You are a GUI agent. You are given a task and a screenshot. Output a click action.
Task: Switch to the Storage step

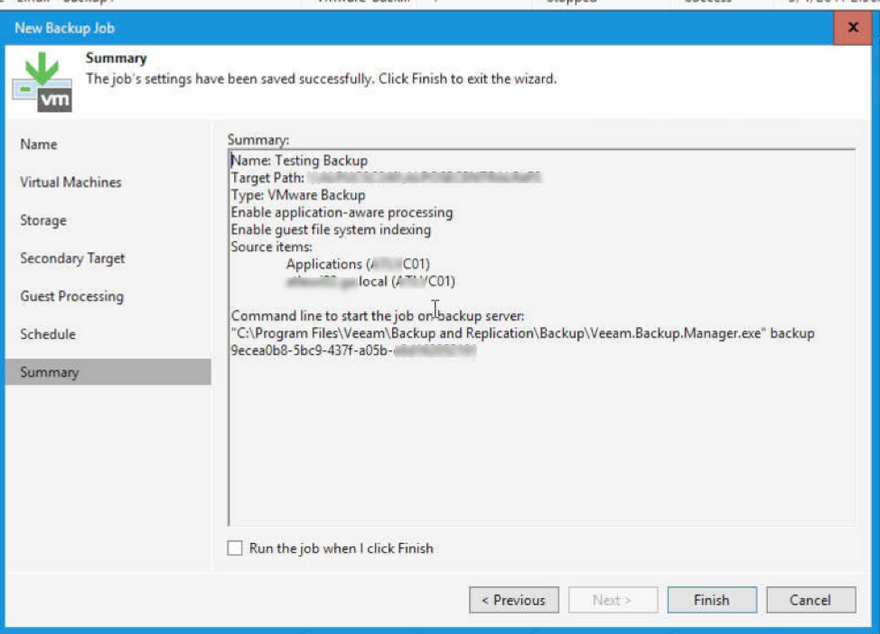(x=43, y=220)
